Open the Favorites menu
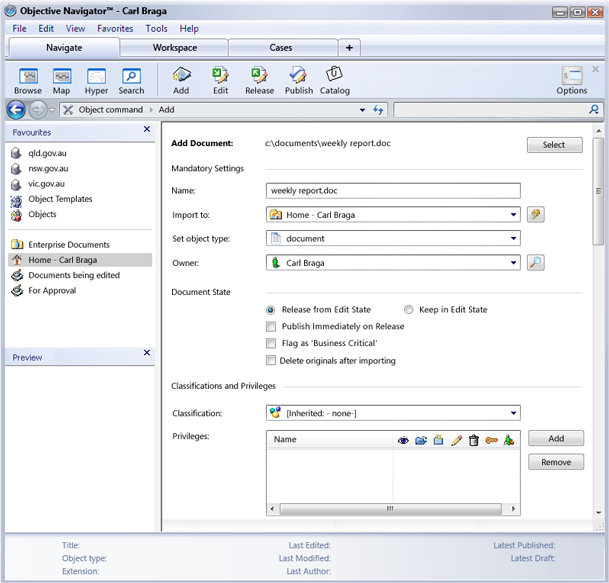This screenshot has width=609, height=583. pos(115,28)
